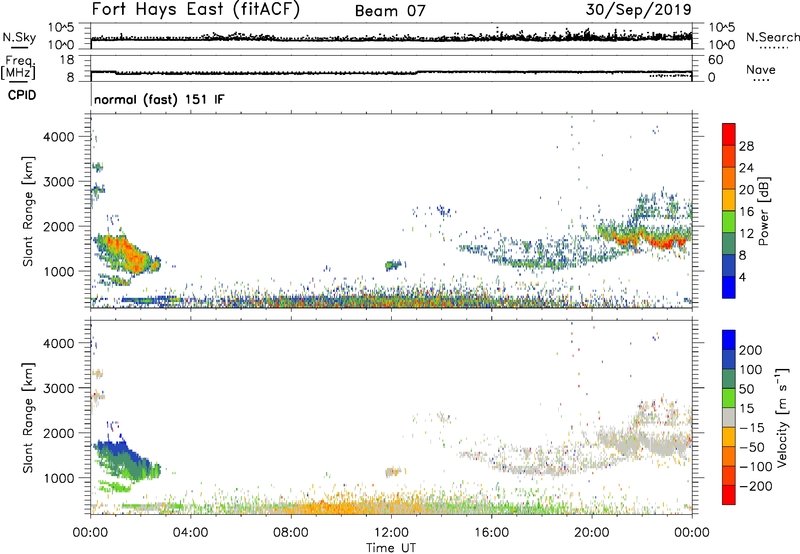Click the 'Freq. [MHz]' axis label
800x554 pixels.
(18, 68)
